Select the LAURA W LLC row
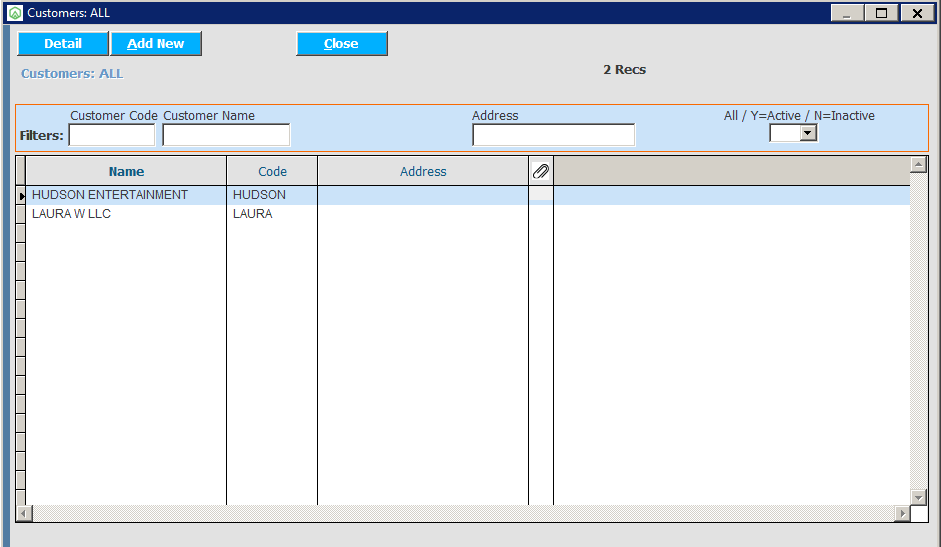Screen dimensions: 941x547 (468, 214)
